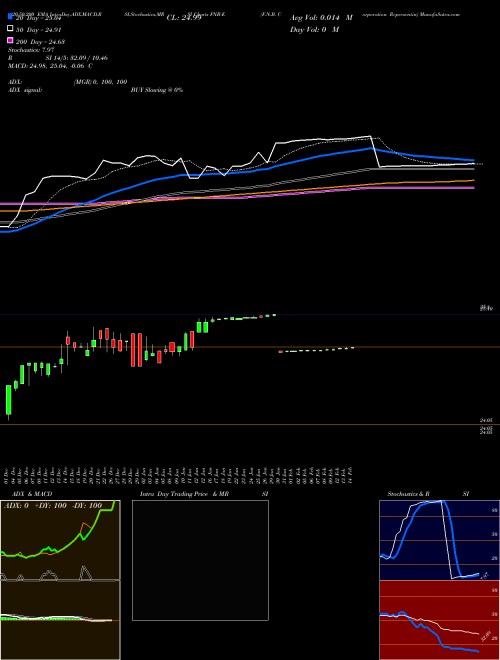Viewport: 500px width, 660px height.
Task: Click the 'Intra Day Trading Price & MR' title
Action: pyautogui.click(x=184, y=494)
